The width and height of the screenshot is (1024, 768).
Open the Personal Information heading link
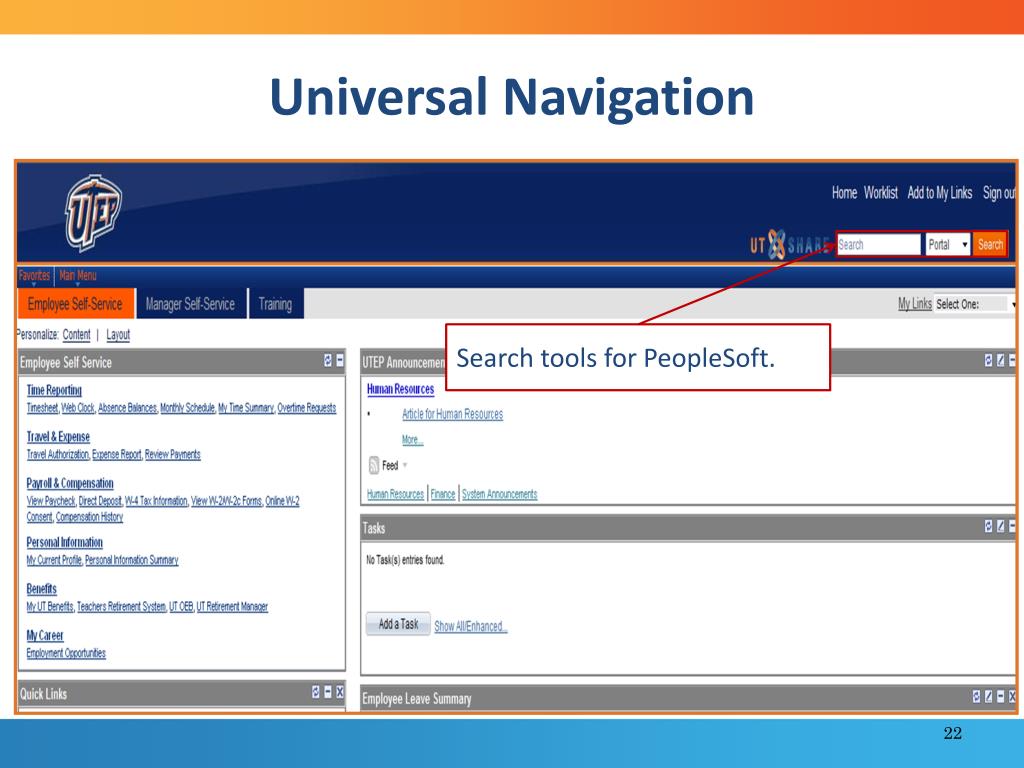pos(65,543)
